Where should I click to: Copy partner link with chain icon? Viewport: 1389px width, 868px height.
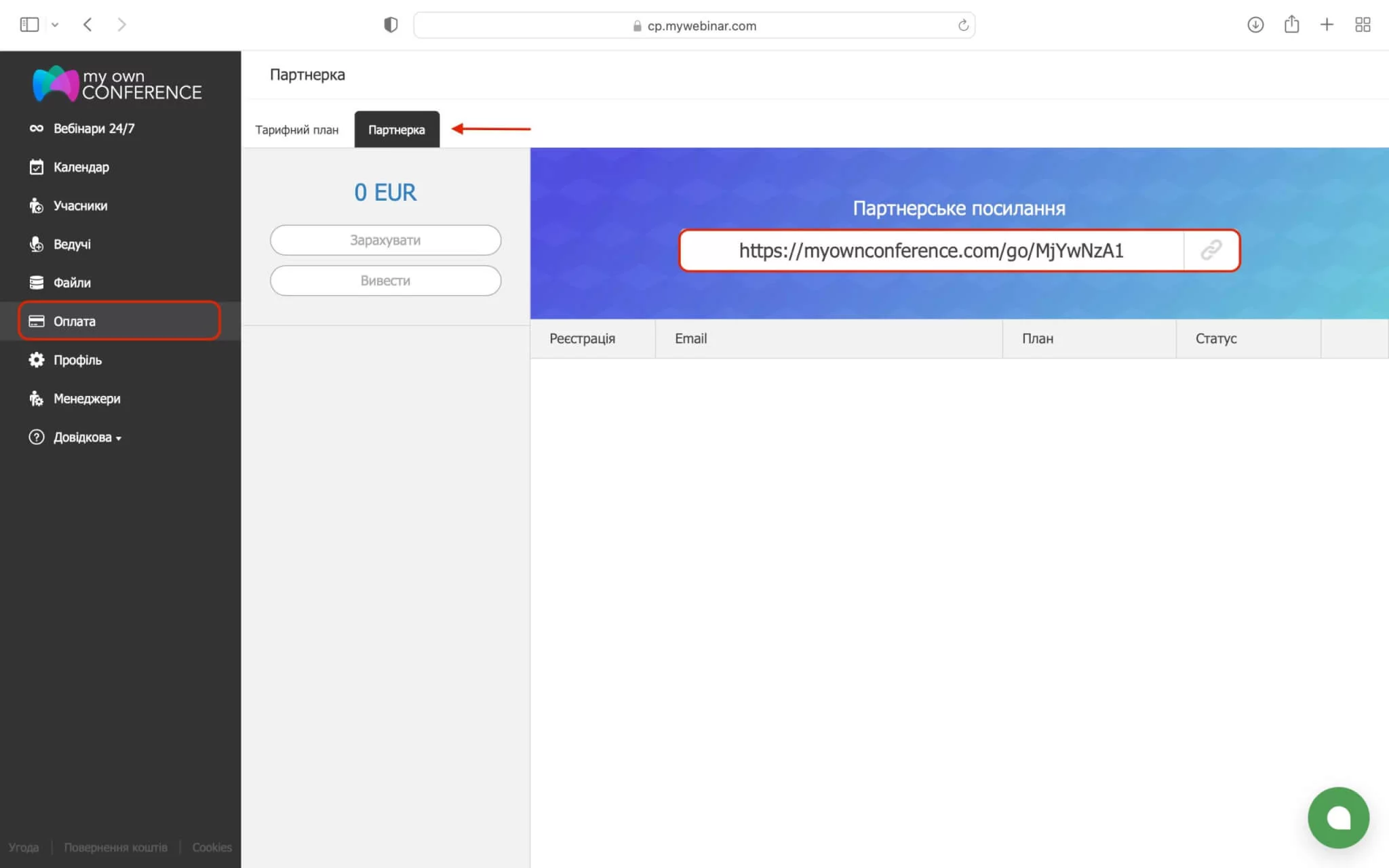click(1211, 250)
